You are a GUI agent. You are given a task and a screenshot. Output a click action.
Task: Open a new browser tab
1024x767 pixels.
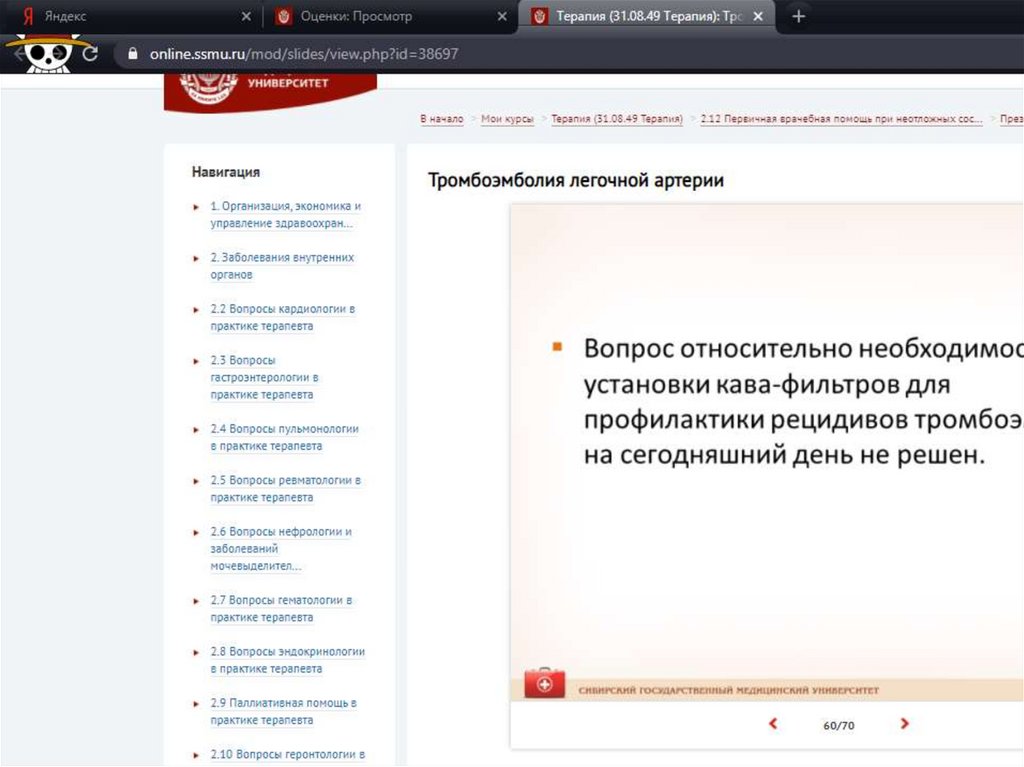[x=798, y=17]
